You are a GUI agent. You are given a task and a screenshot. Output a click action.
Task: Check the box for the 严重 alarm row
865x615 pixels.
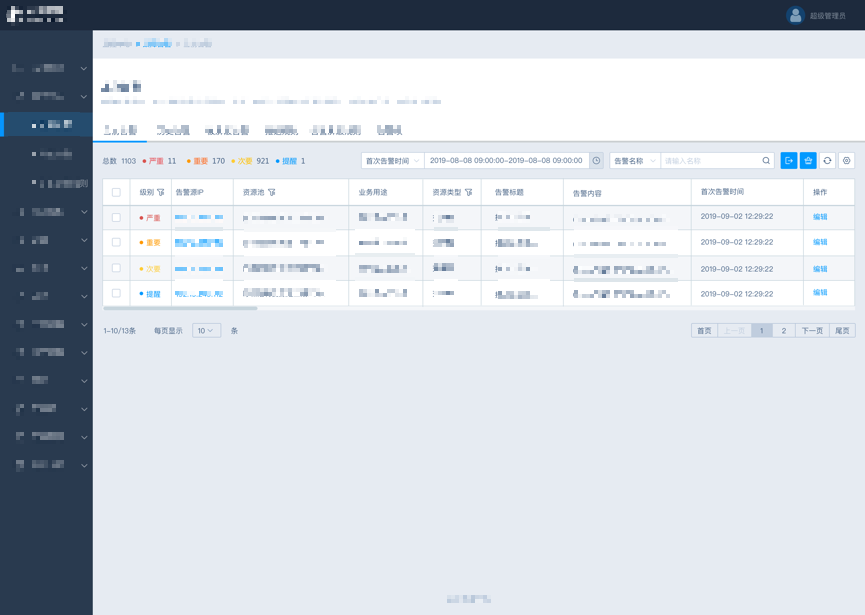click(116, 217)
